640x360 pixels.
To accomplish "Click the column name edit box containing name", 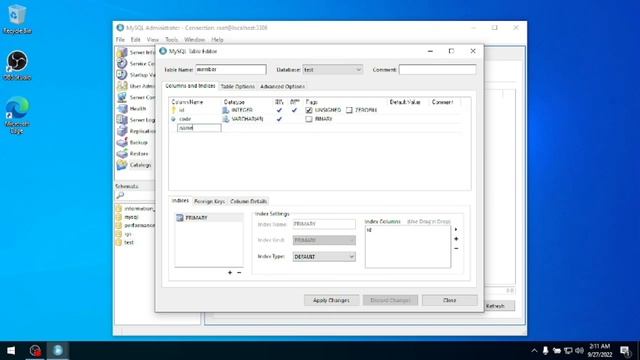I will tap(199, 128).
